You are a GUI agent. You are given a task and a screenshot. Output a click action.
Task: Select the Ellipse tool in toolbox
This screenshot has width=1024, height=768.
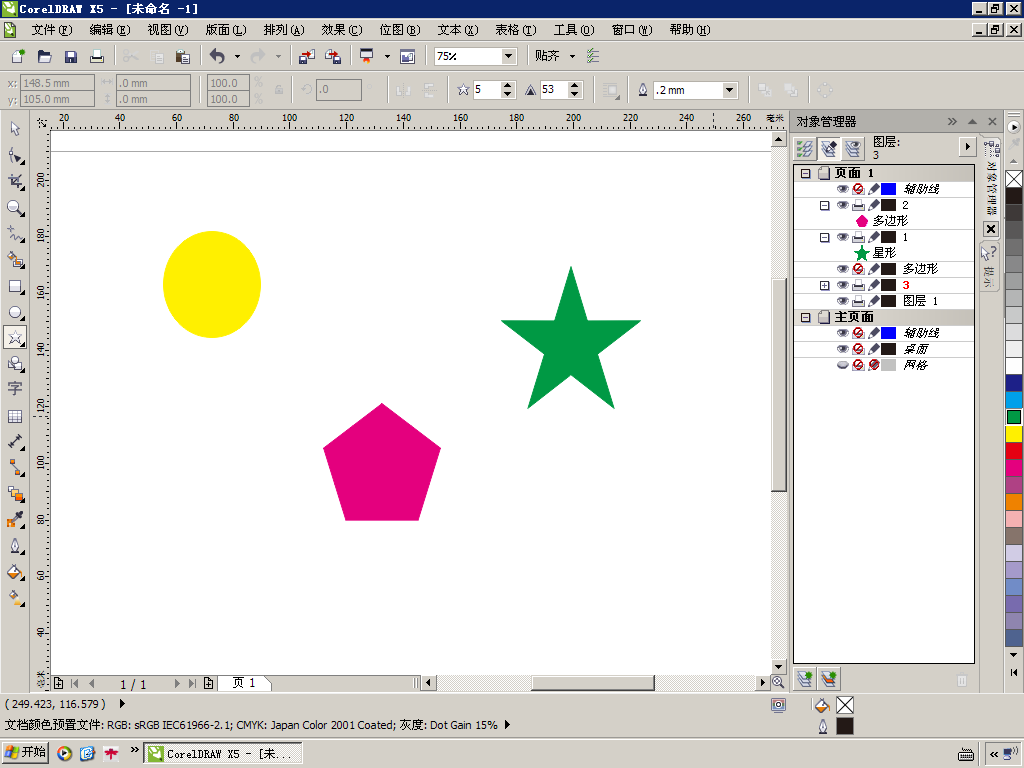pyautogui.click(x=15, y=313)
